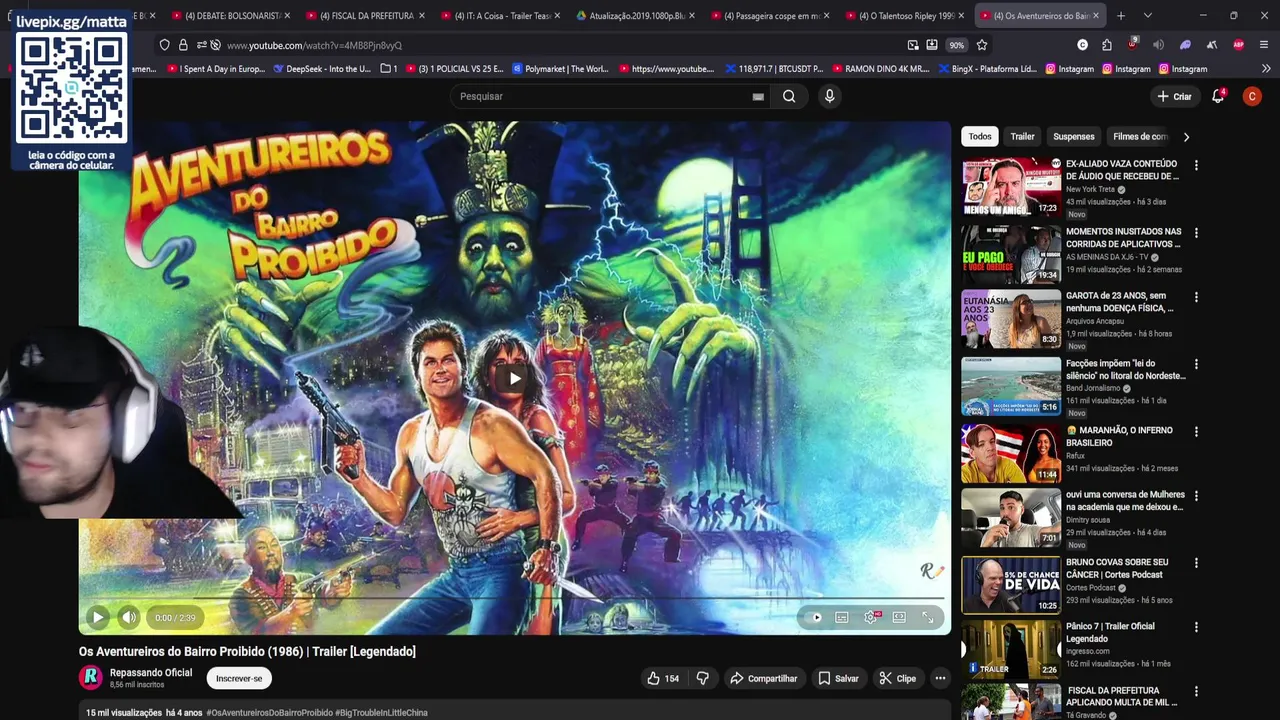Viewport: 1280px width, 720px height.
Task: Open a new browser tab
Action: (x=1121, y=16)
